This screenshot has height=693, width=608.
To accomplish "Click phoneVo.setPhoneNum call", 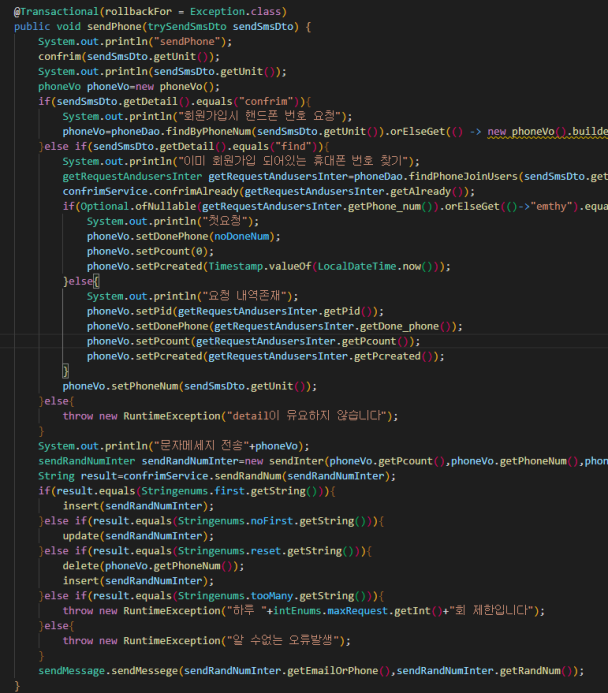I will click(190, 386).
